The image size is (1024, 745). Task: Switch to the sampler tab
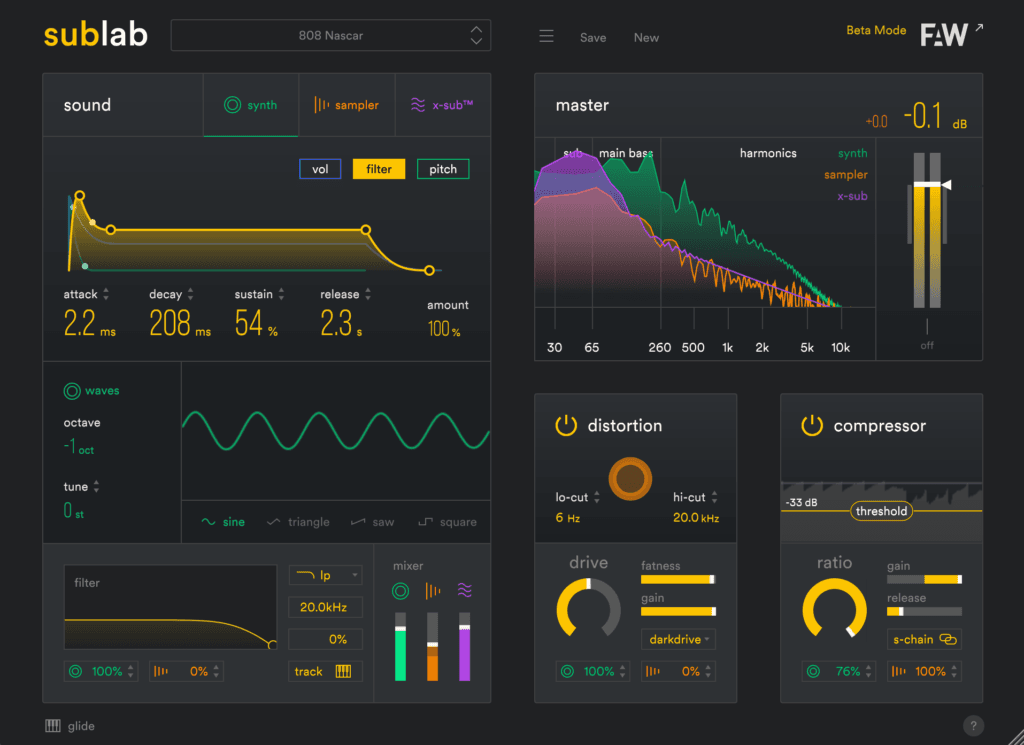click(x=346, y=105)
